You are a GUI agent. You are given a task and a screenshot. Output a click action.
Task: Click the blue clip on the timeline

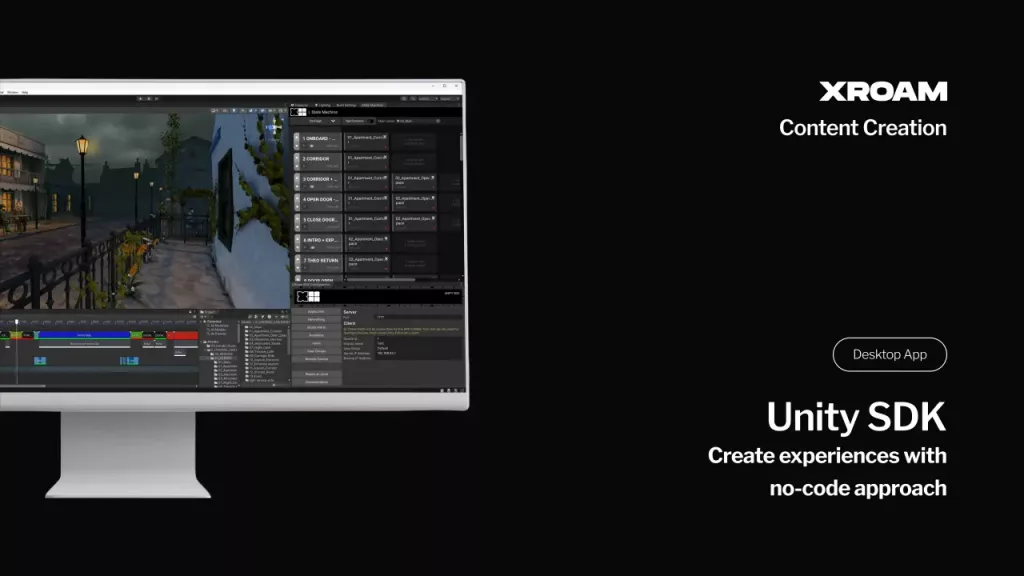[x=83, y=335]
